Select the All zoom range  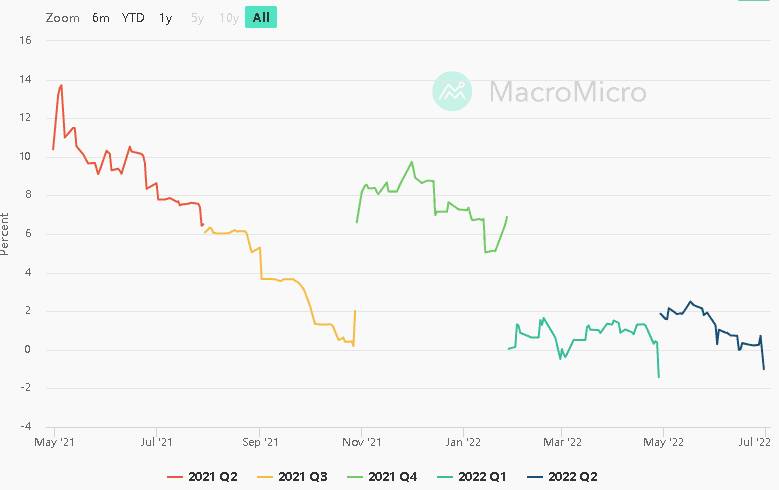pos(261,18)
